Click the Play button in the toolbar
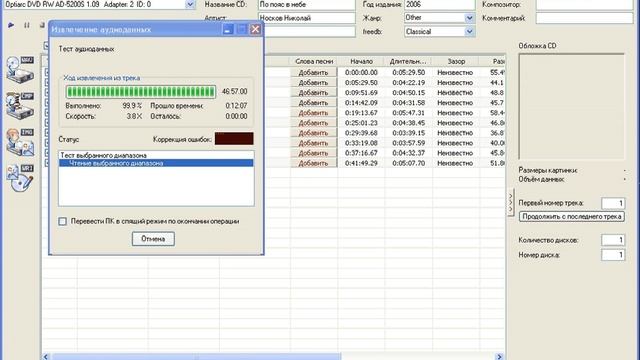 (x=11, y=25)
